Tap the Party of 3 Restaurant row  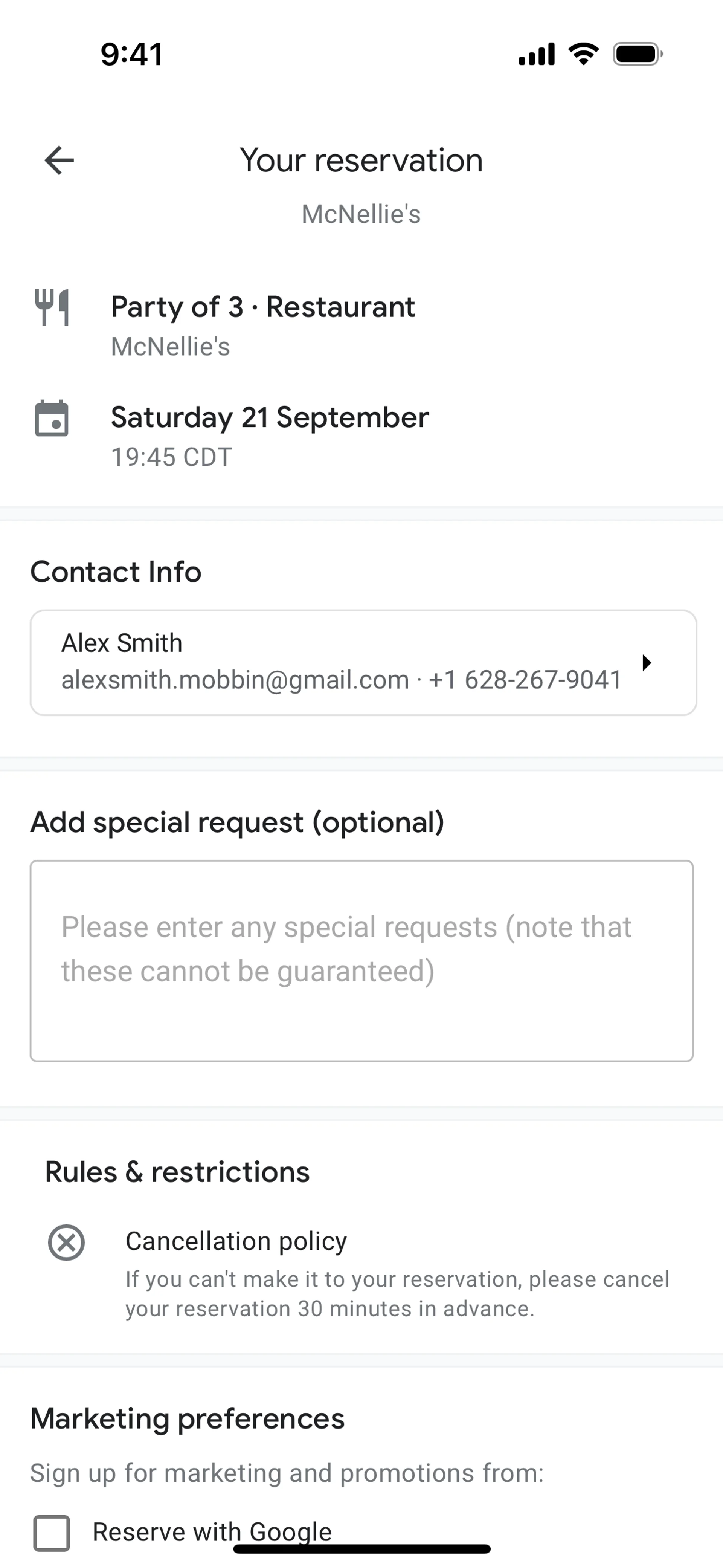[263, 307]
